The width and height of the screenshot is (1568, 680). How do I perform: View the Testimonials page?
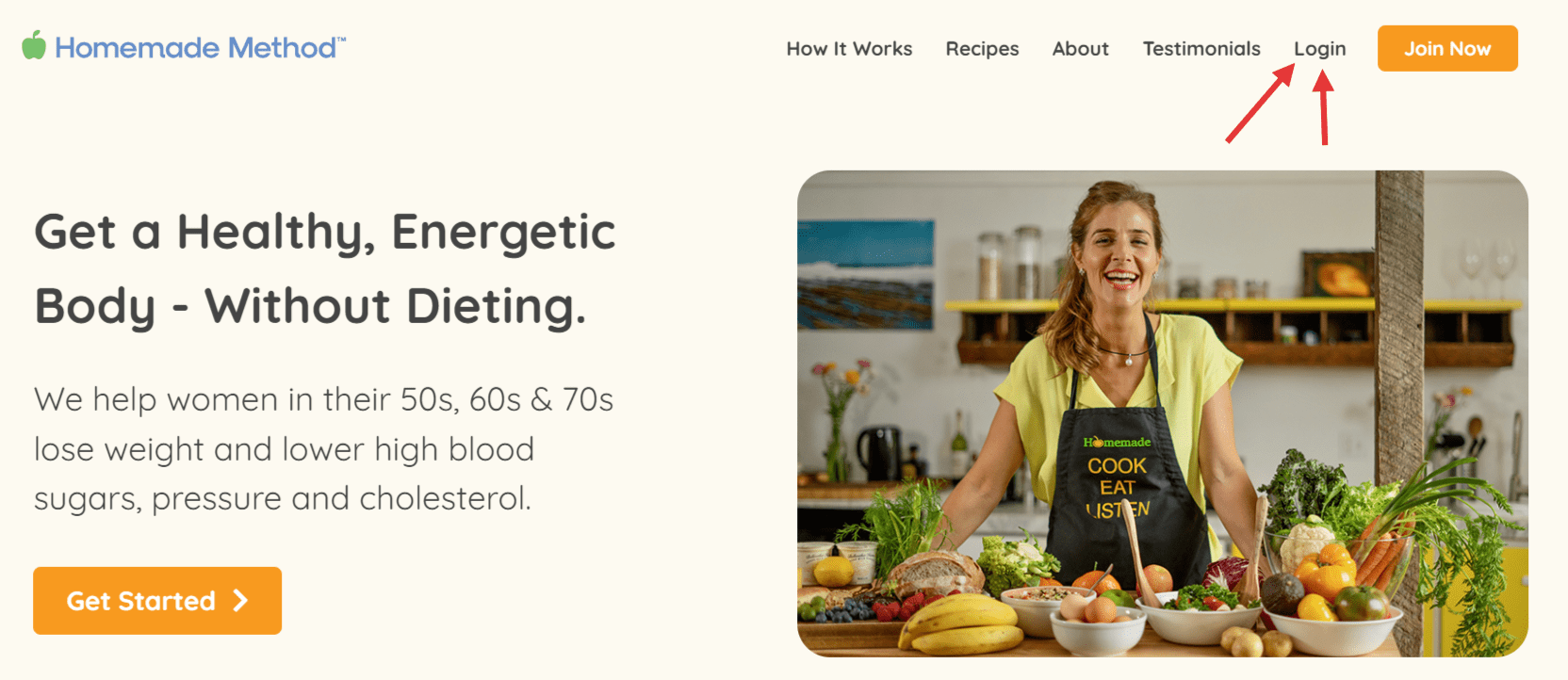point(1201,49)
